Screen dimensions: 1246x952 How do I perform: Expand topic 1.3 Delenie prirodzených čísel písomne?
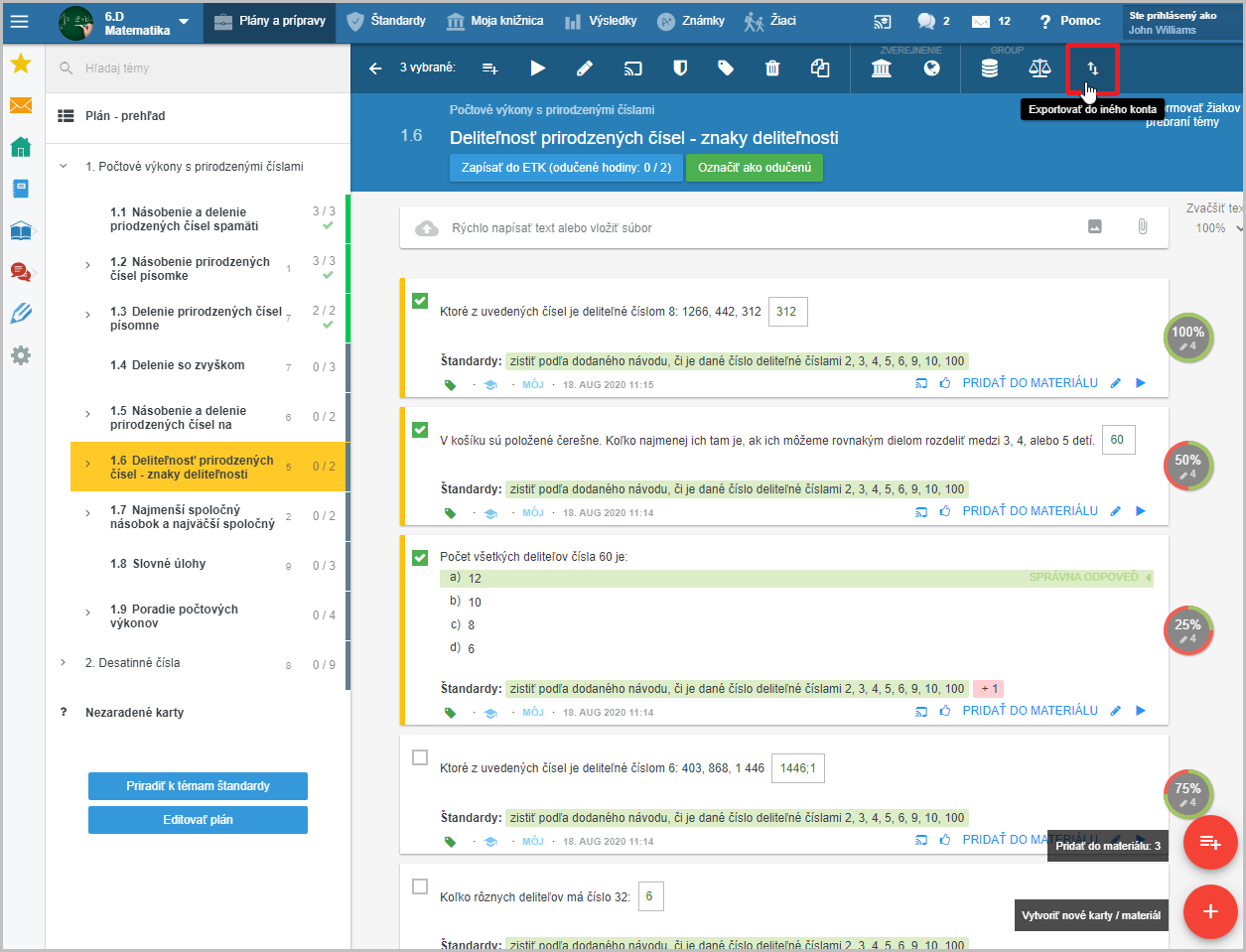pyautogui.click(x=87, y=315)
